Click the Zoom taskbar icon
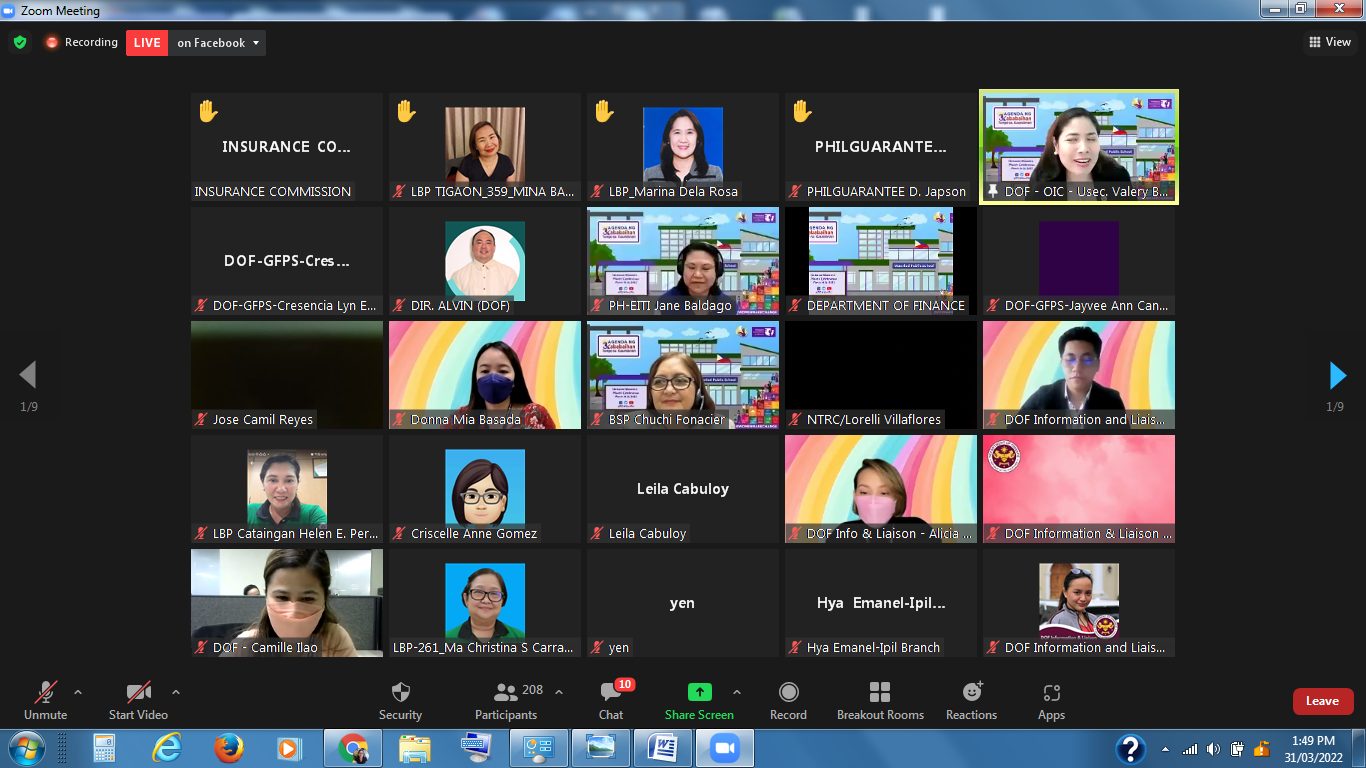This screenshot has height=768, width=1366. pyautogui.click(x=725, y=749)
